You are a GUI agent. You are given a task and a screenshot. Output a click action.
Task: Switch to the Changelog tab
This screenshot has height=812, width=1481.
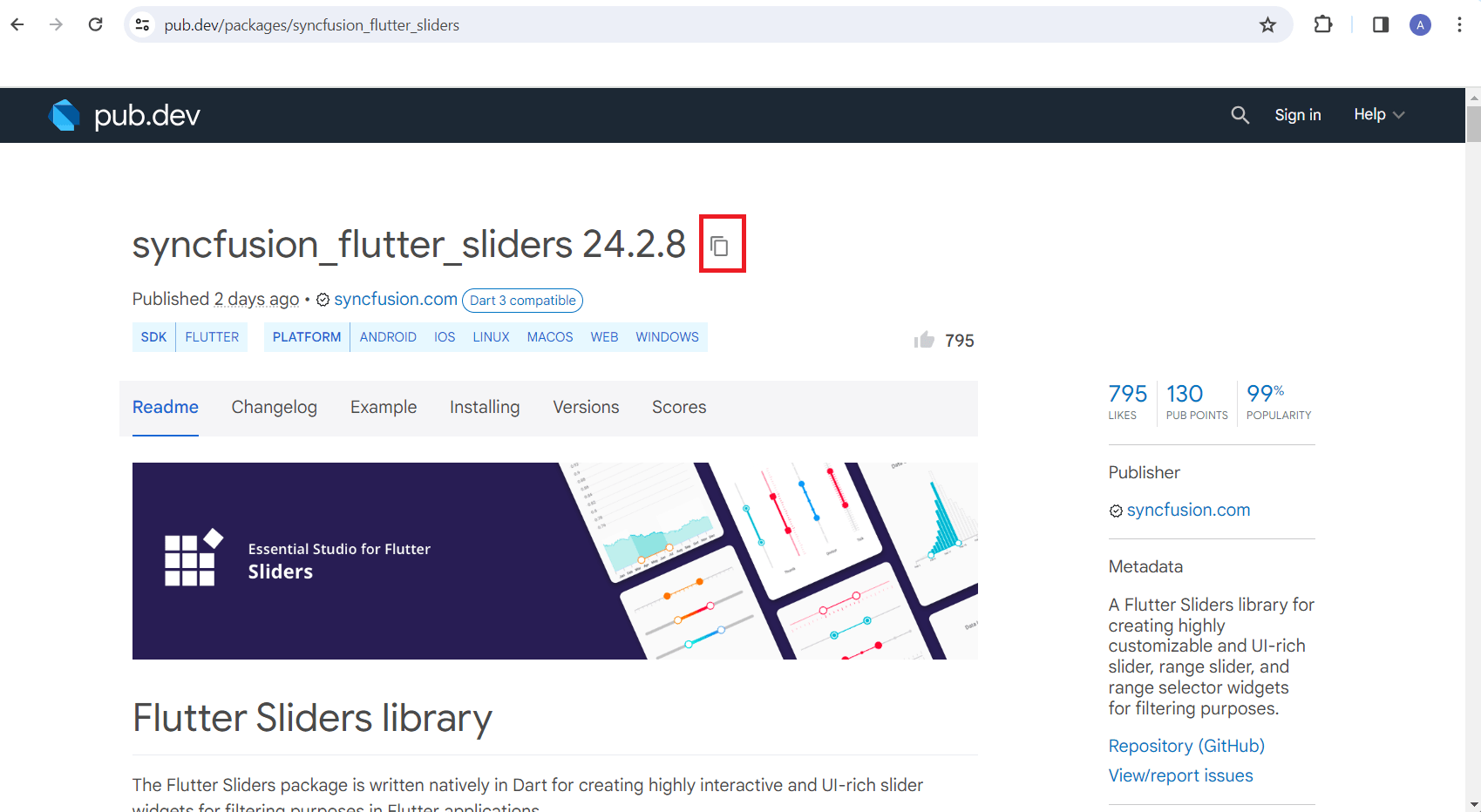click(275, 407)
